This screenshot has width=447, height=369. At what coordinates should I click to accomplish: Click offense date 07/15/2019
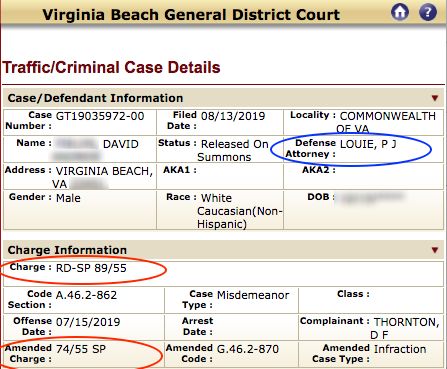click(x=88, y=322)
